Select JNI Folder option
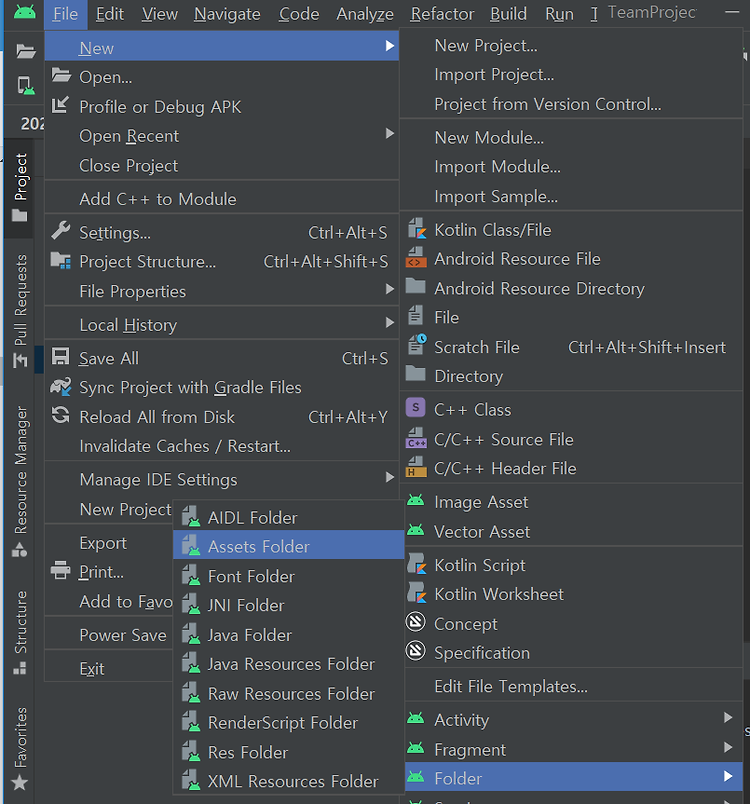The height and width of the screenshot is (804, 750). point(289,606)
